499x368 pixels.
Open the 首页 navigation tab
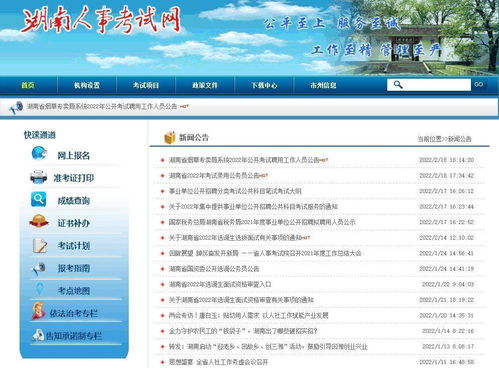(28, 85)
